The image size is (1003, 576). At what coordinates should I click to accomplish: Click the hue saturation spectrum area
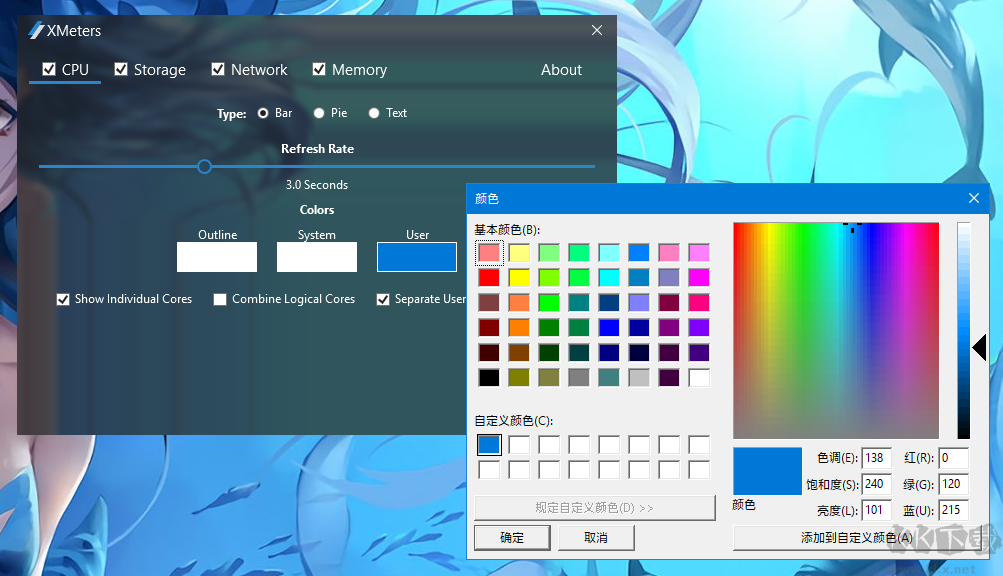tap(836, 330)
